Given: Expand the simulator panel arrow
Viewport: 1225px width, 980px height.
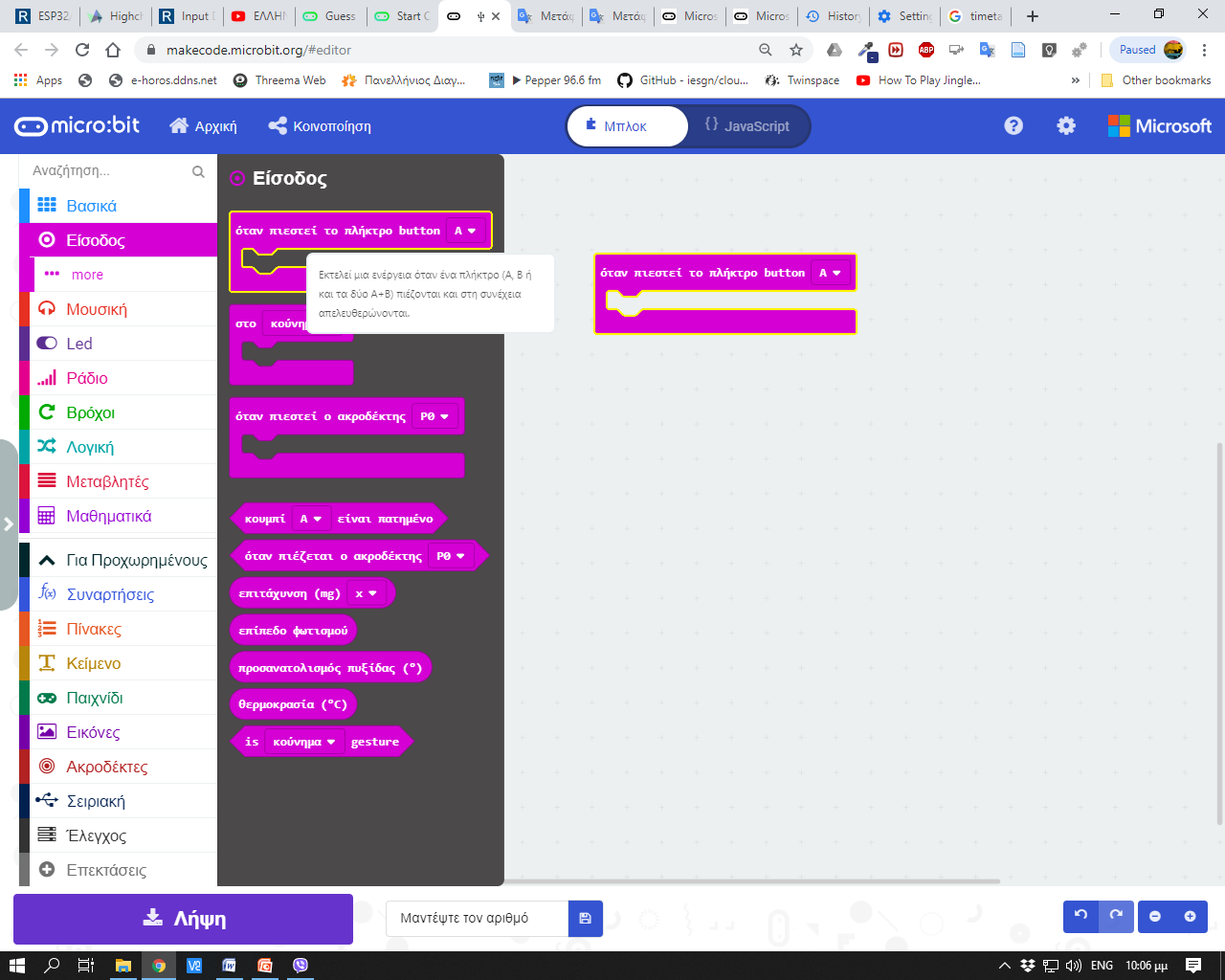Looking at the screenshot, I should click(9, 524).
